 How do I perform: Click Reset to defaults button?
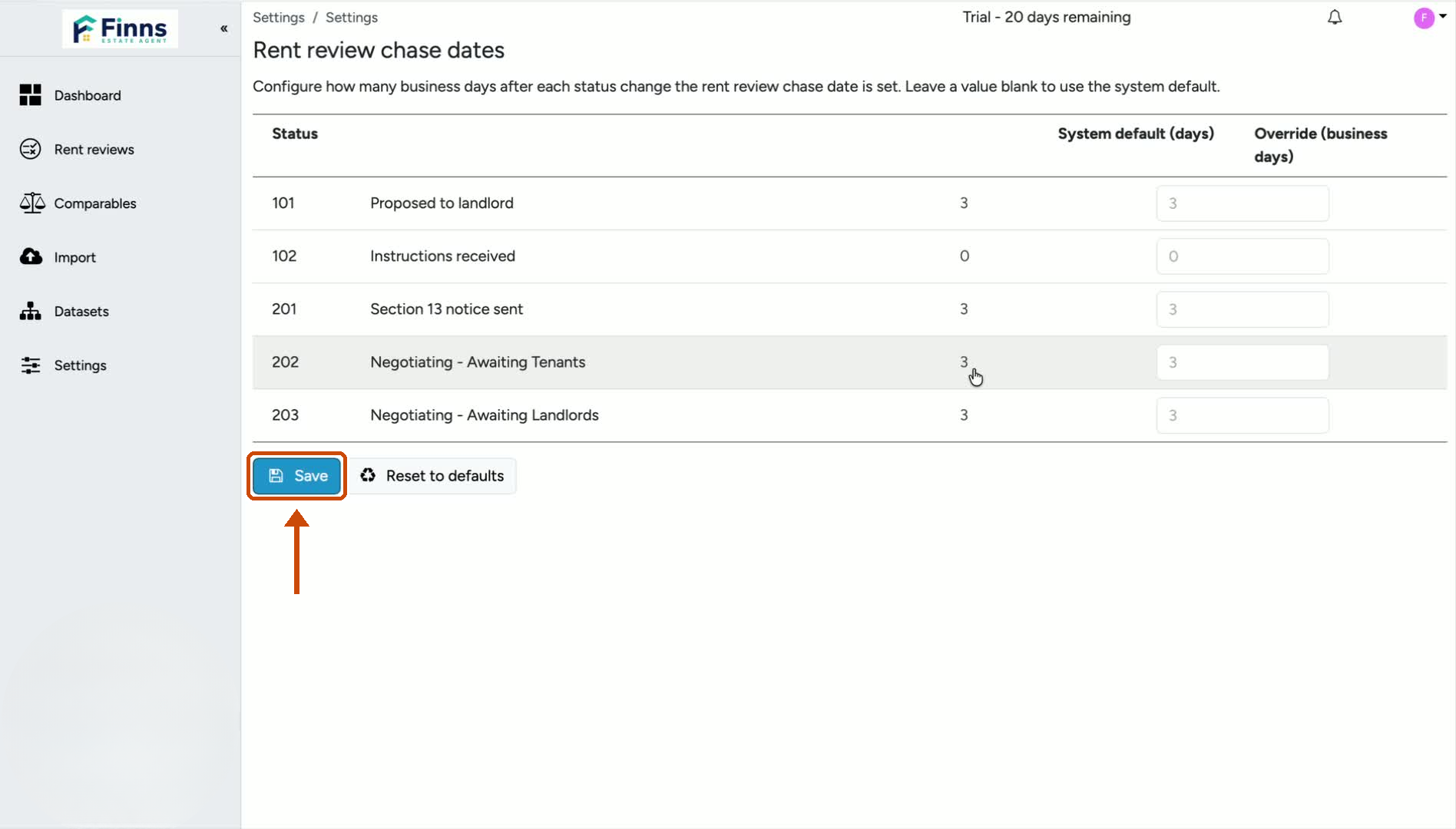(x=433, y=476)
